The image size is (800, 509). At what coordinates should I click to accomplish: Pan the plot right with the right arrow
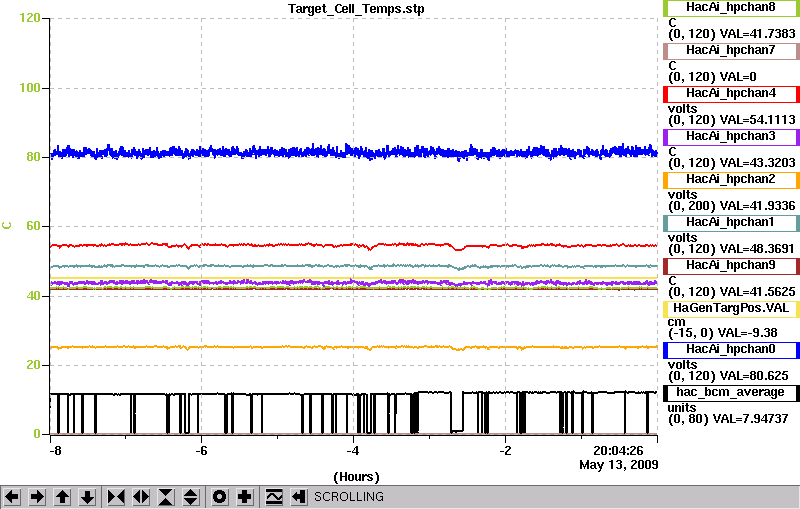point(37,496)
